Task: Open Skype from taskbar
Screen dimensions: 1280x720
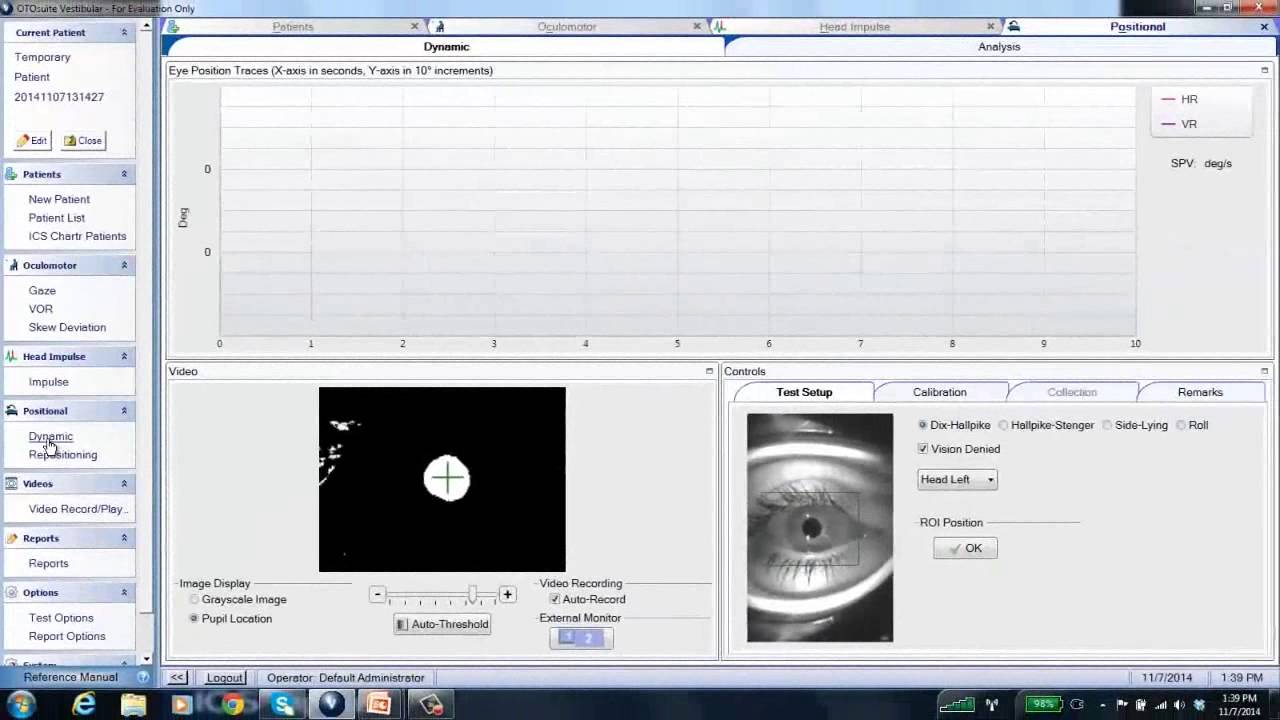Action: tap(283, 705)
